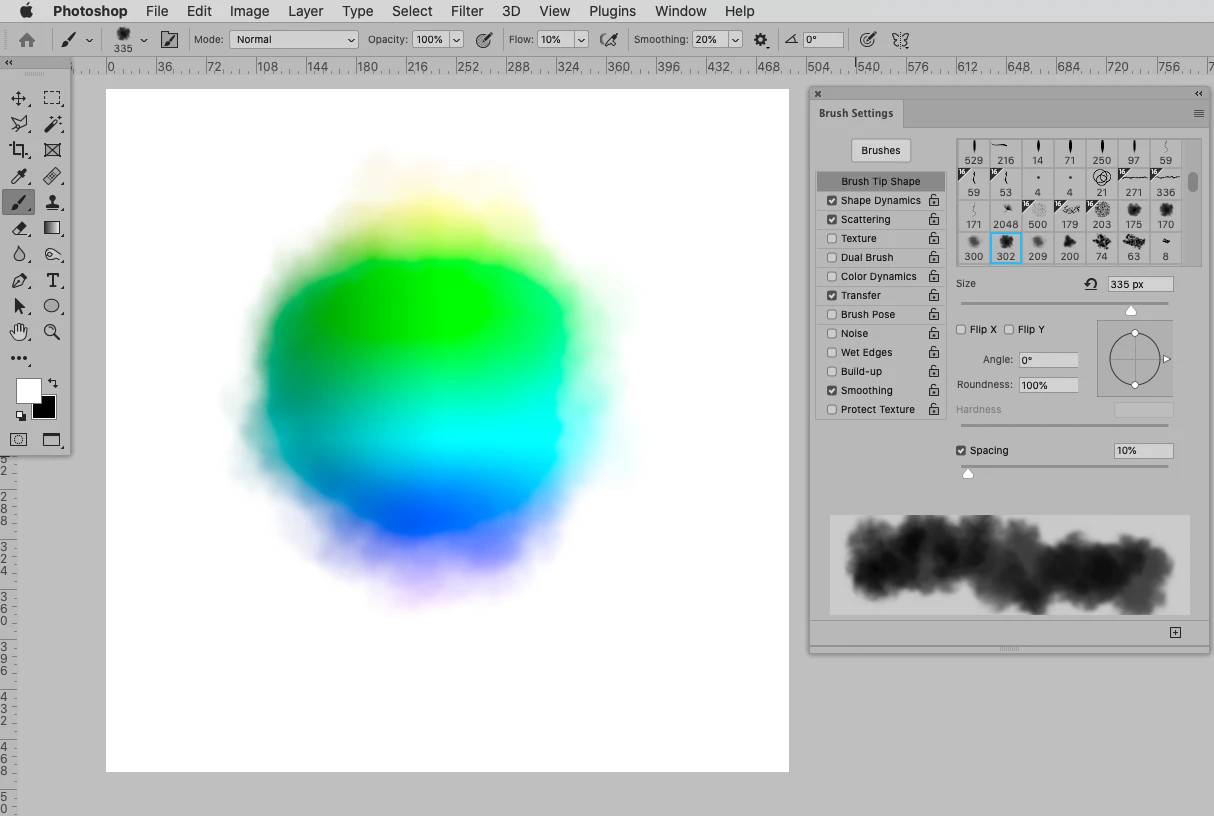Select the Type tool

(52, 280)
